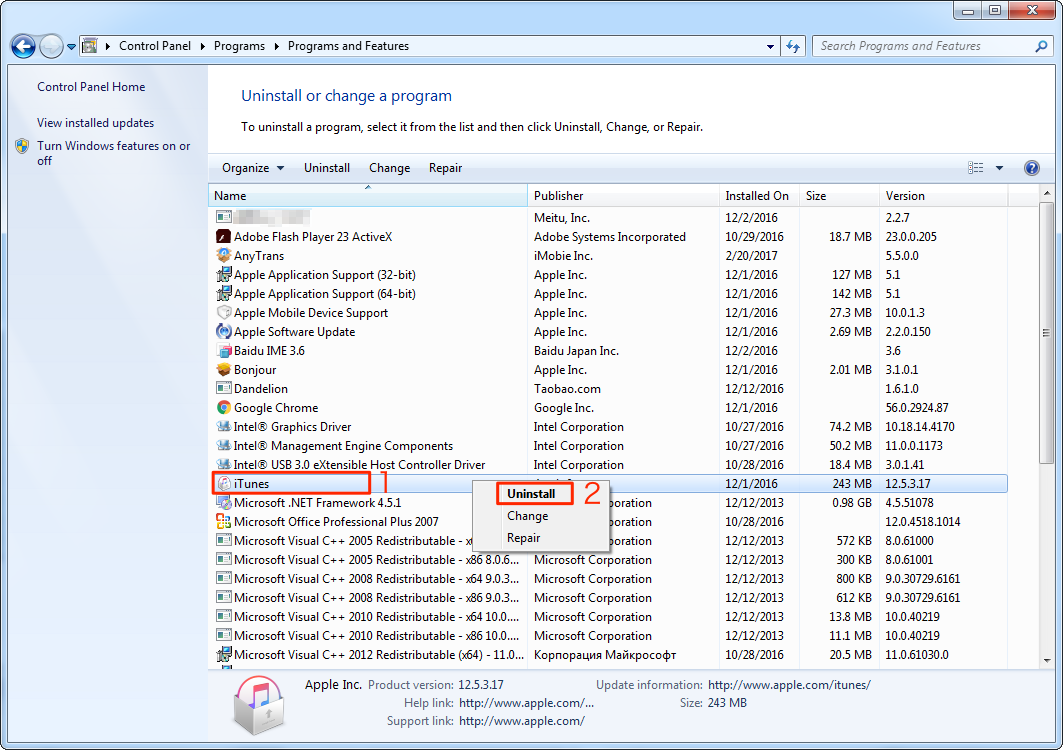
Task: Click the vertical scrollbar thumb
Action: point(1047,333)
